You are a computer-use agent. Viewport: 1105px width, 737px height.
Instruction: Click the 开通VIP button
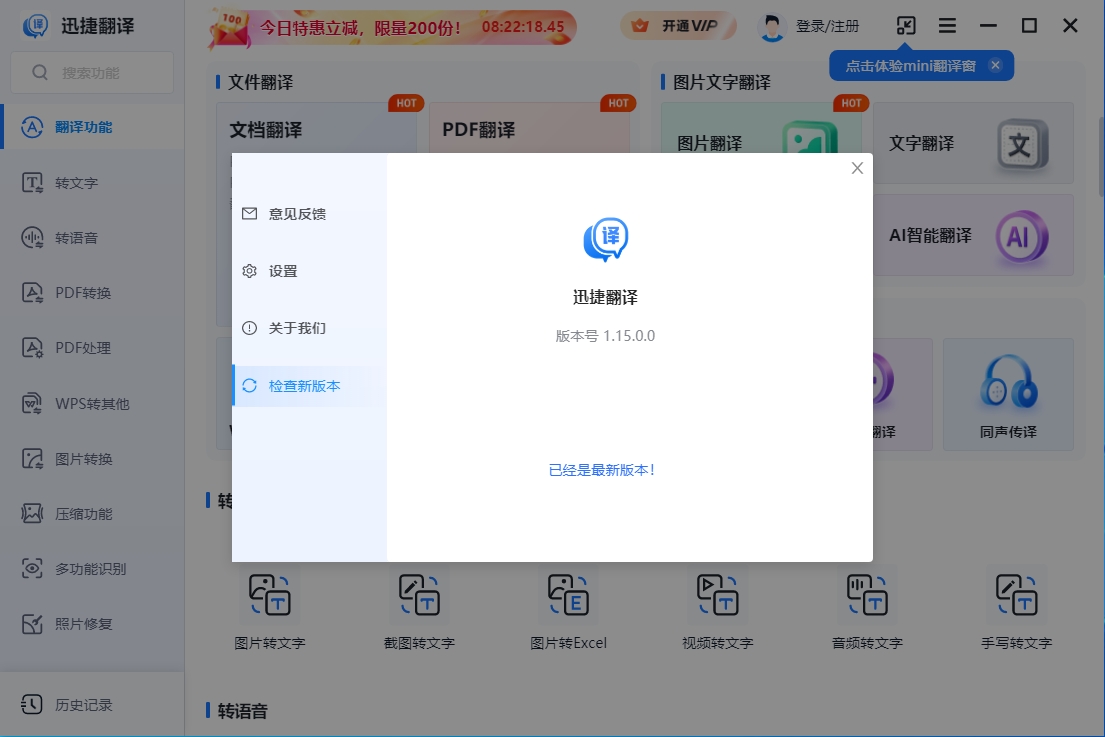pos(678,26)
